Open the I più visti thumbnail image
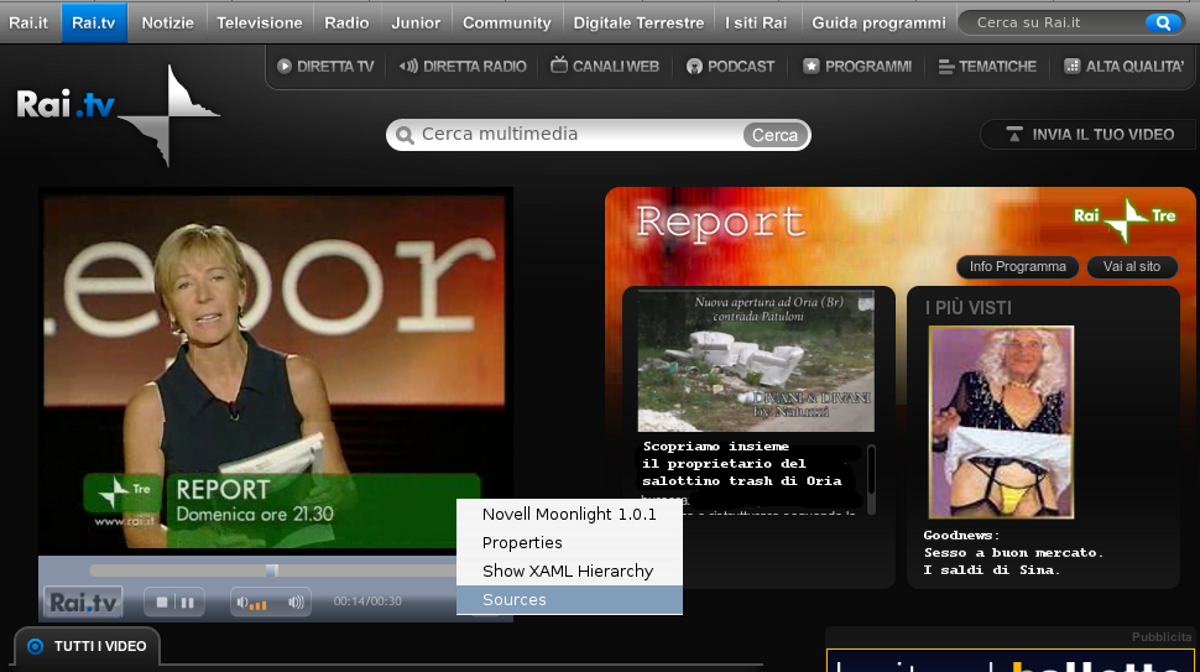1200x672 pixels. point(1001,422)
